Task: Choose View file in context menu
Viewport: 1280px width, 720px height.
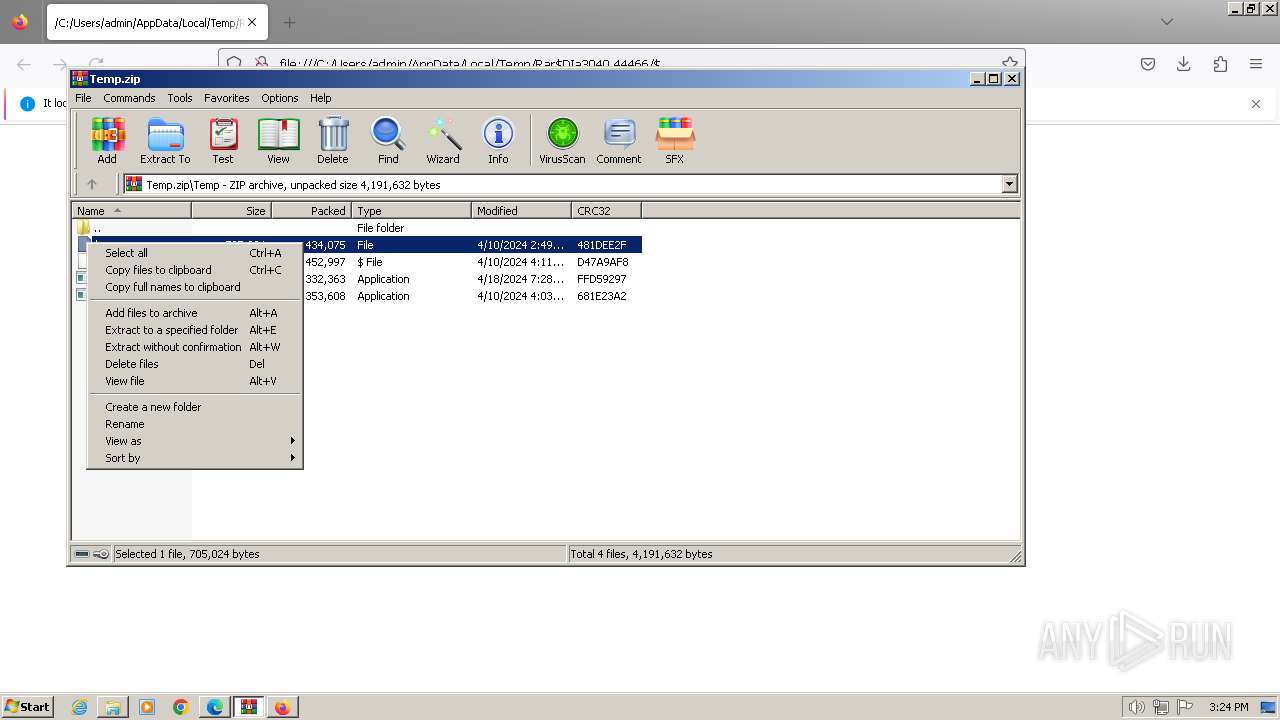Action: click(x=195, y=381)
